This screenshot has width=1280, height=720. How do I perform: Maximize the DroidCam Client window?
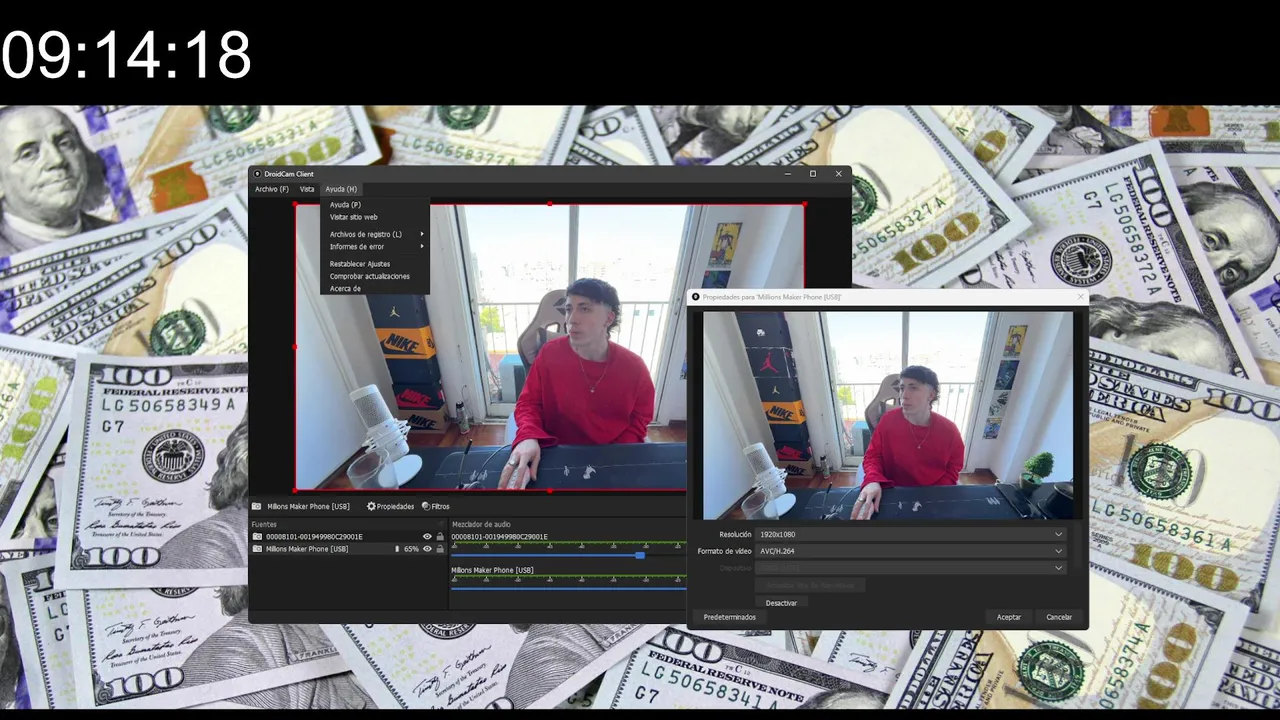tap(813, 174)
